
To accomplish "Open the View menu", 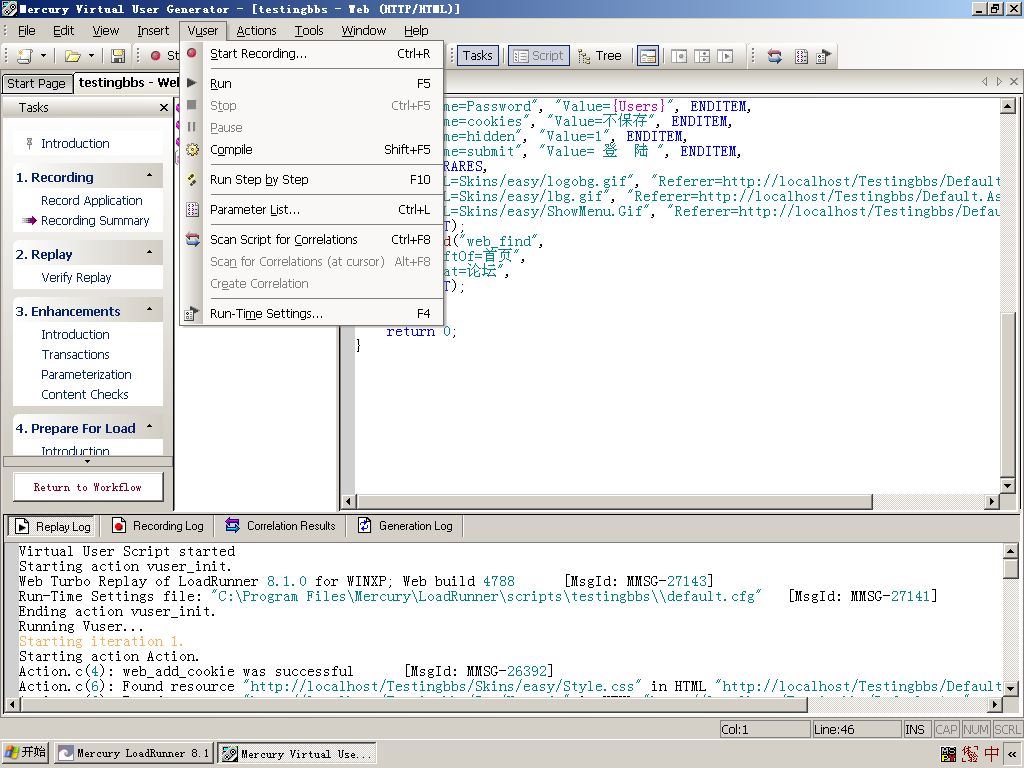I will (x=105, y=31).
